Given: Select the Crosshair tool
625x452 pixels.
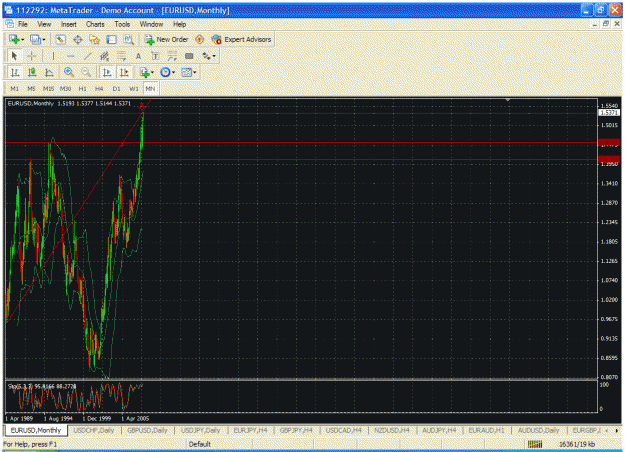Looking at the screenshot, I should [31, 56].
